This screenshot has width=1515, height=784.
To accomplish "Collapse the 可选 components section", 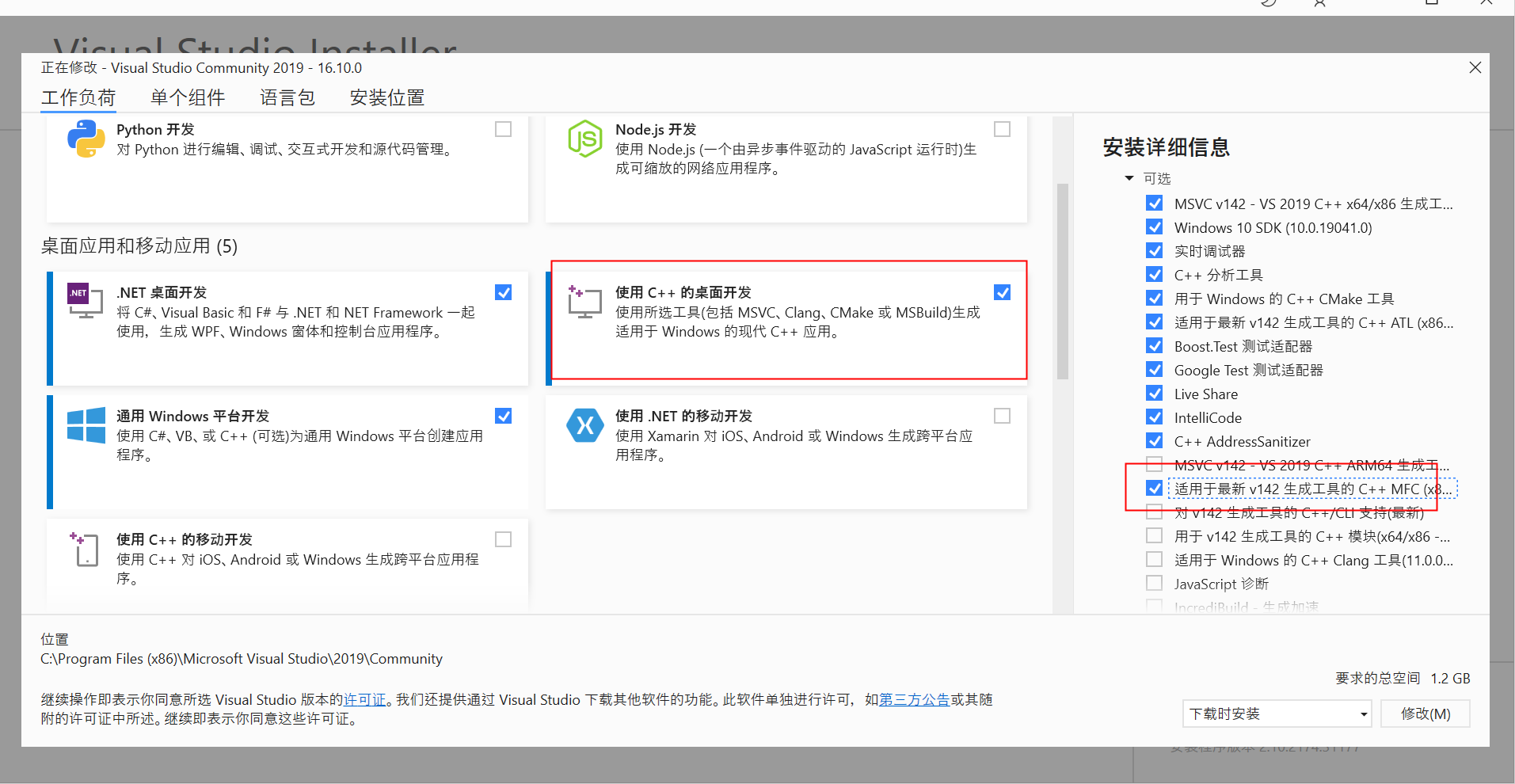I will click(1129, 178).
